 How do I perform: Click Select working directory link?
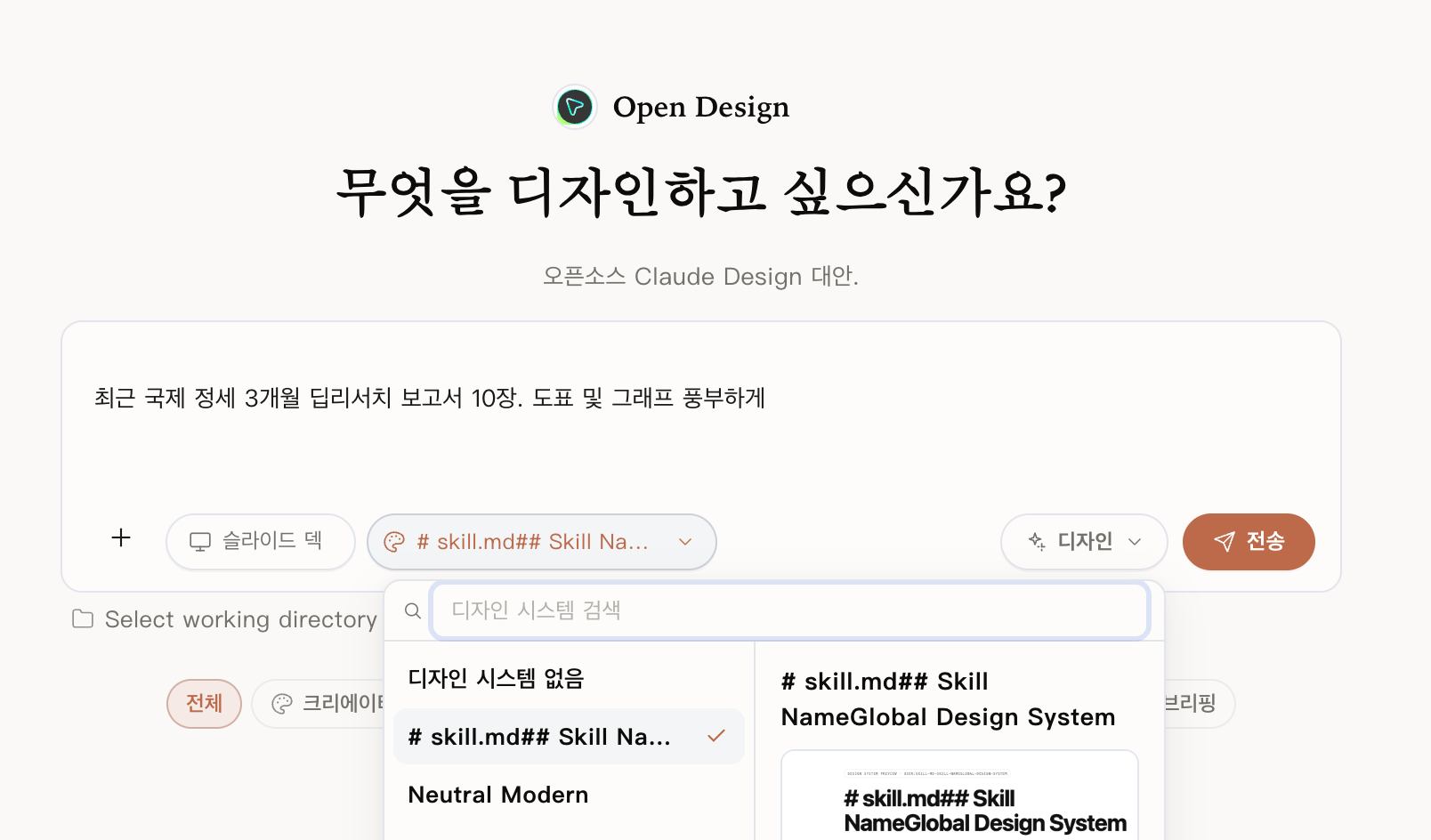point(225,618)
